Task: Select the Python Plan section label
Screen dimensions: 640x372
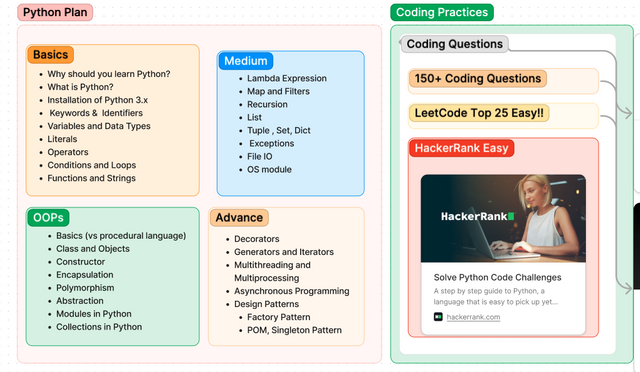Action: point(55,12)
